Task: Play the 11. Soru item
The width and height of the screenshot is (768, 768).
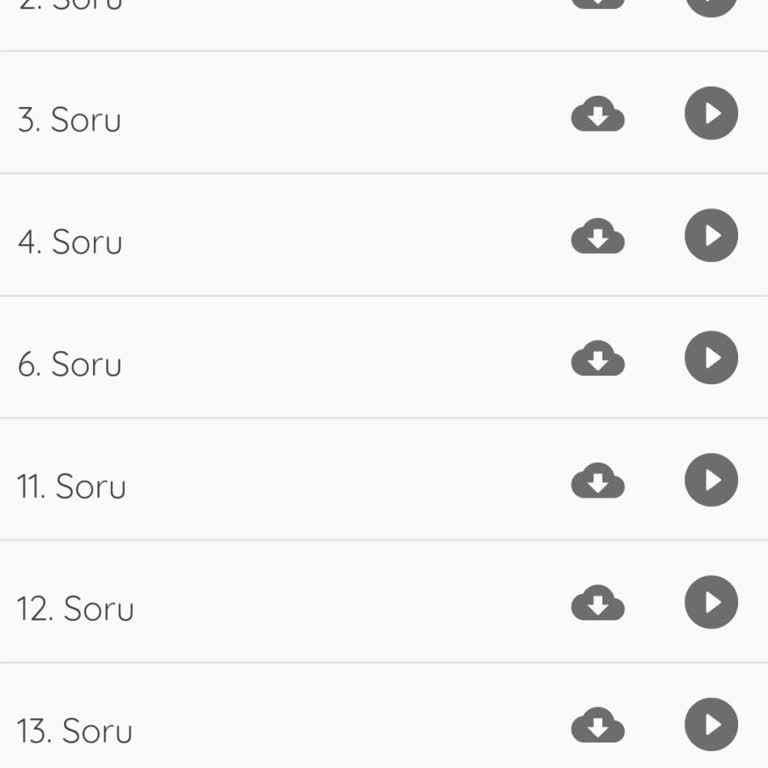Action: coord(711,480)
